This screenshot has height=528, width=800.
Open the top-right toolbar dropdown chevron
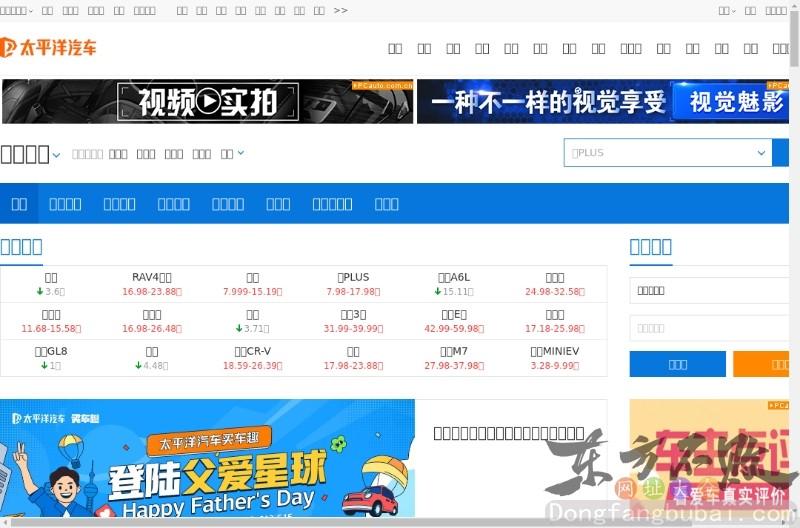(x=734, y=11)
